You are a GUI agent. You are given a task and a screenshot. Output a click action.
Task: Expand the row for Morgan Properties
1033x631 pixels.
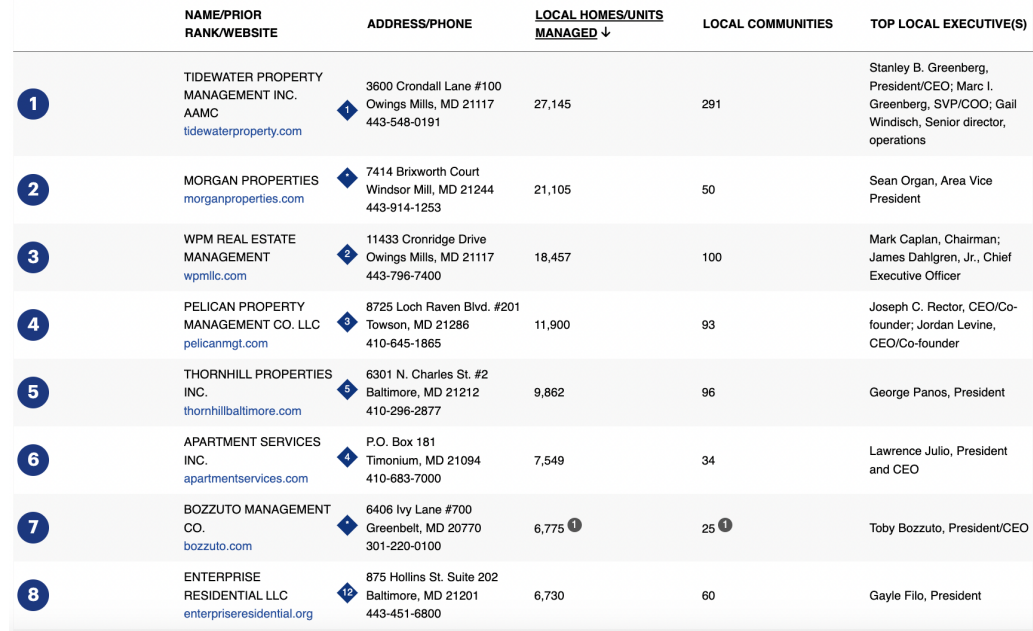33,189
